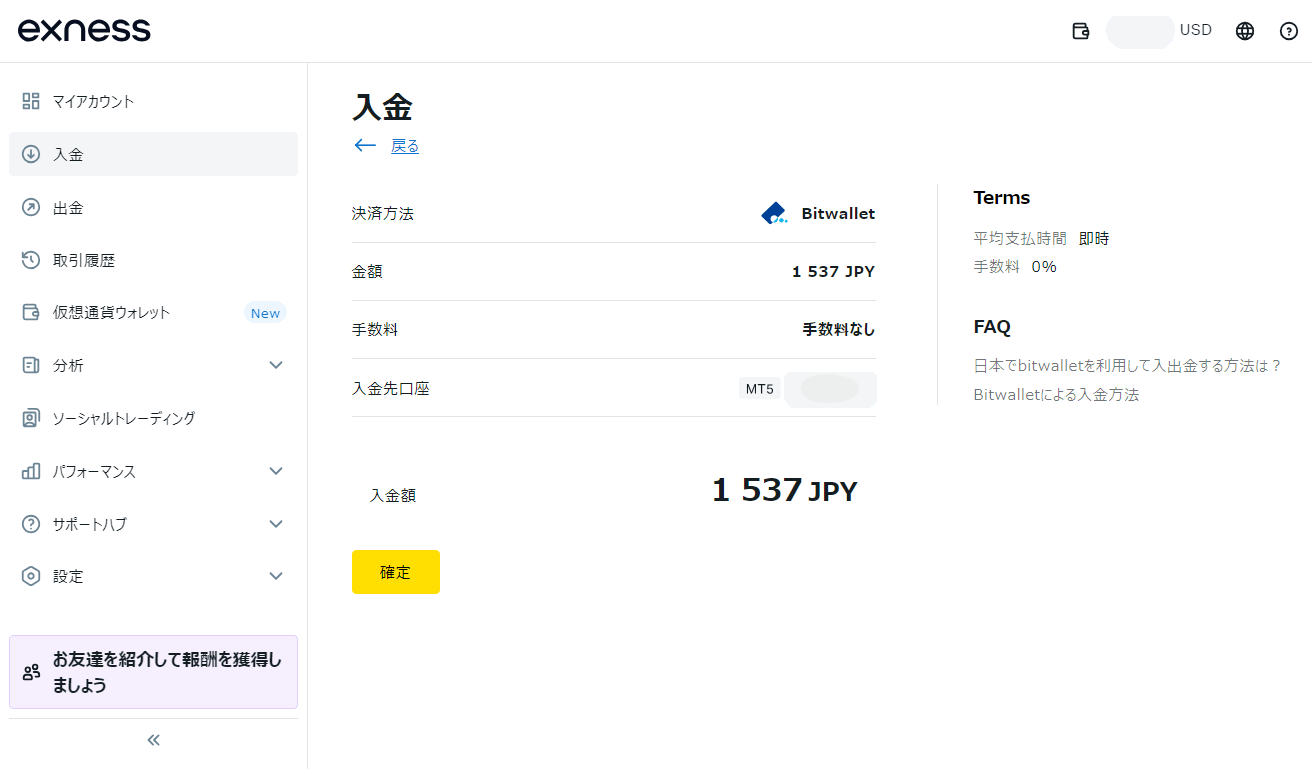Click the 入金先口座 label
1312x769 pixels.
[391, 388]
